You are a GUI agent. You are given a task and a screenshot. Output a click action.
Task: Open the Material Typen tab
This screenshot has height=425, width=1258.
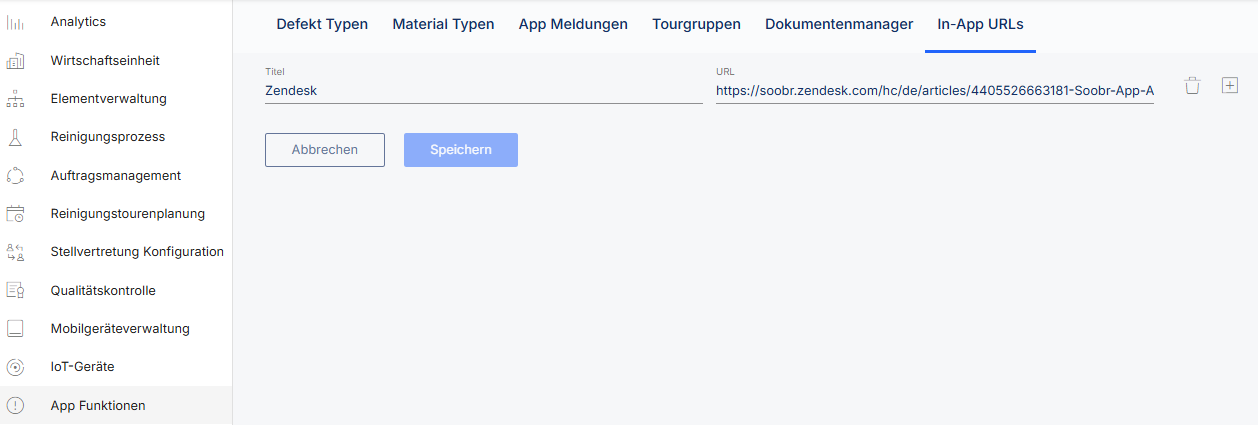pyautogui.click(x=443, y=24)
